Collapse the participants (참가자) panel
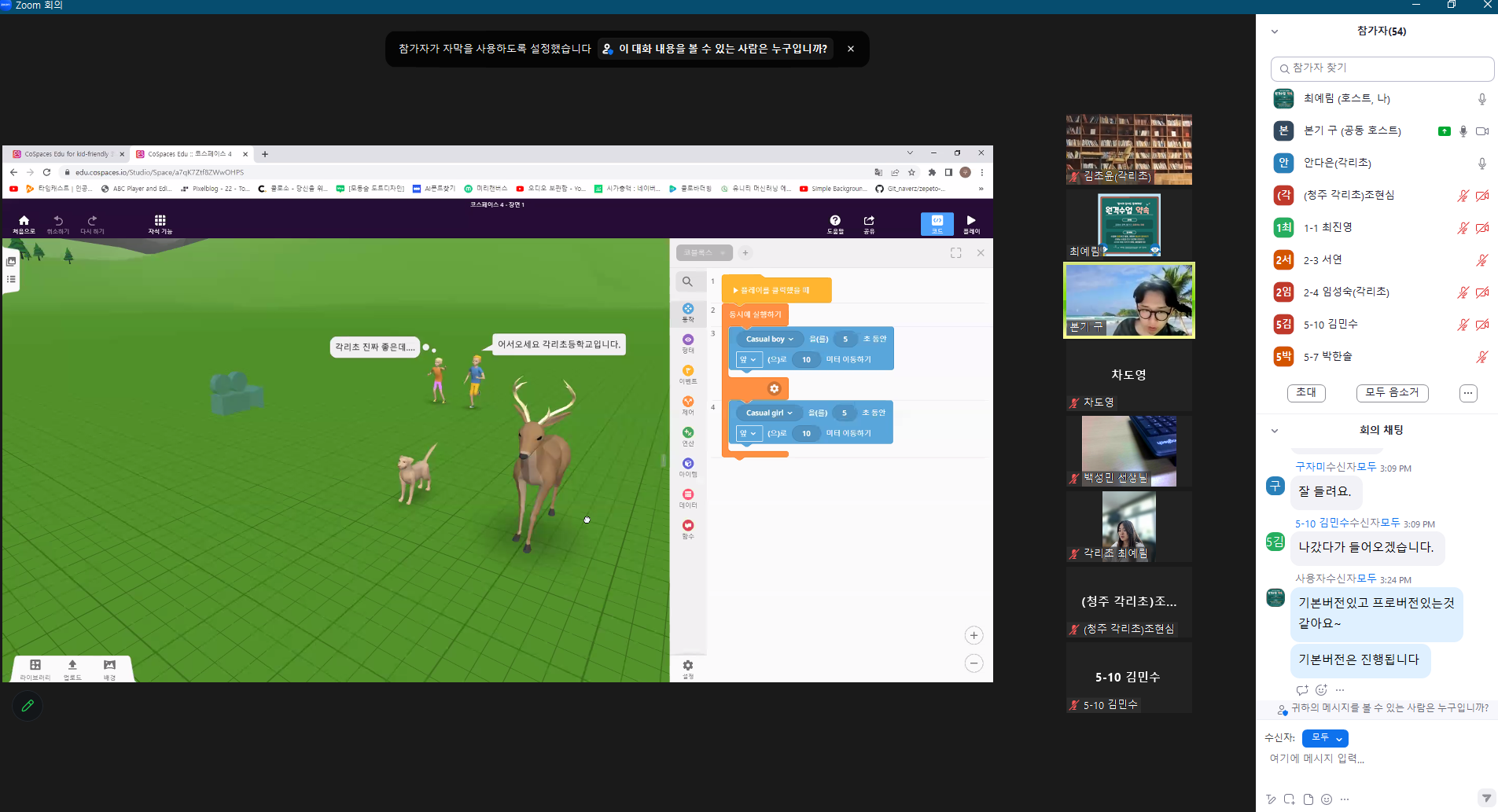The height and width of the screenshot is (812, 1498). (x=1275, y=31)
